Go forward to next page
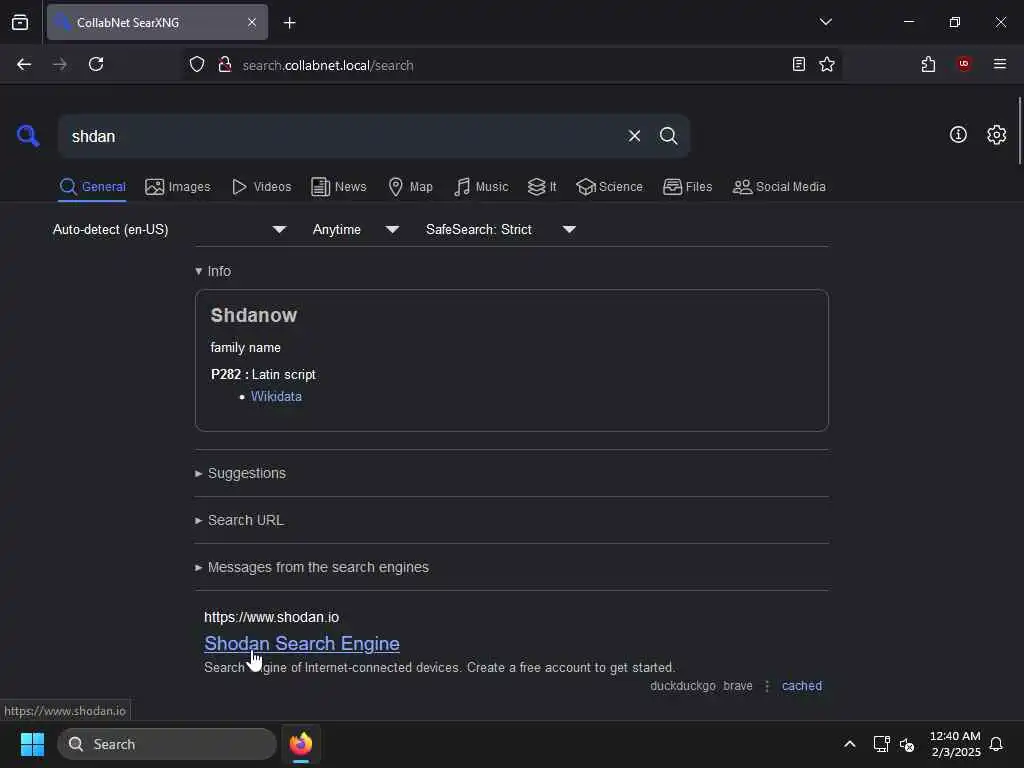The width and height of the screenshot is (1024, 768). (x=60, y=65)
